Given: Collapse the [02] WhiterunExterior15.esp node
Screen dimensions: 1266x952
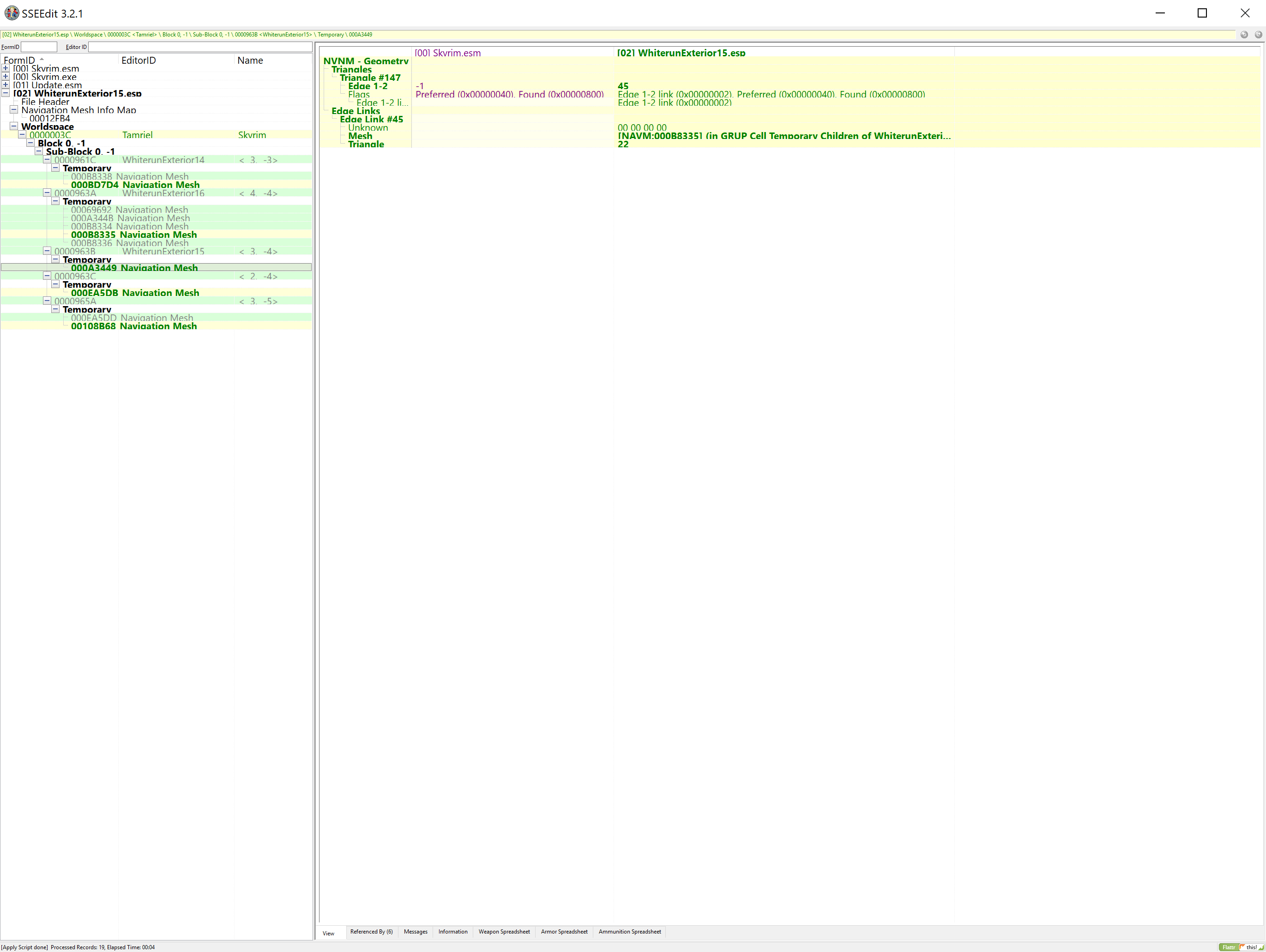Looking at the screenshot, I should (x=6, y=93).
